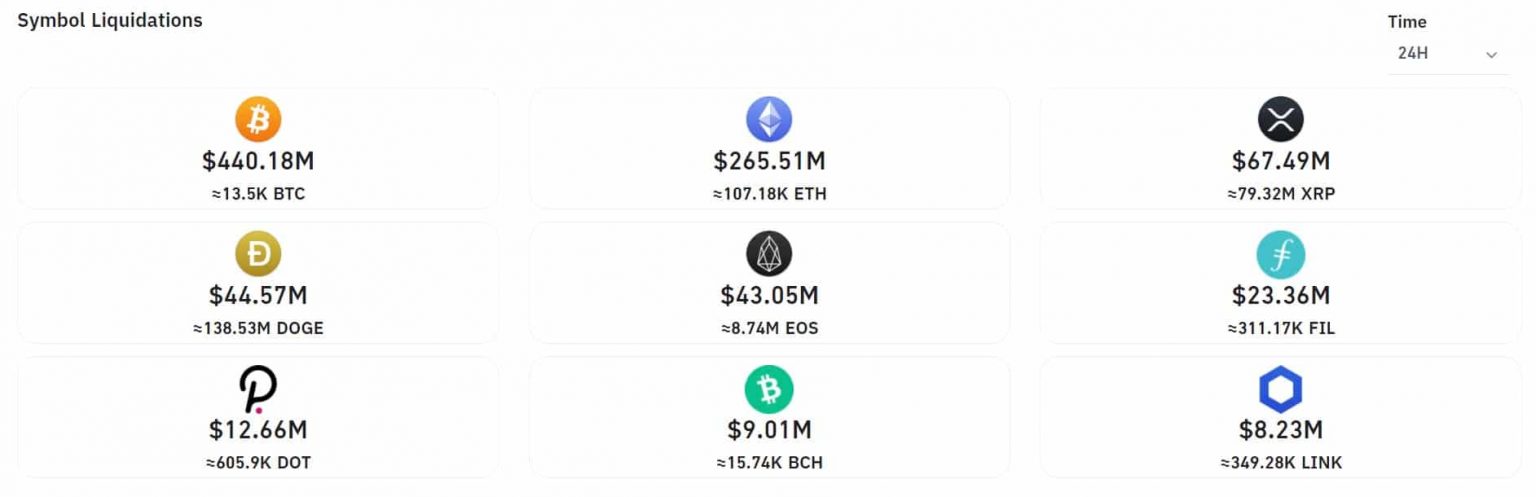Click the ≈15.74K BCH quantity text
This screenshot has width=1536, height=497.
pos(769,463)
